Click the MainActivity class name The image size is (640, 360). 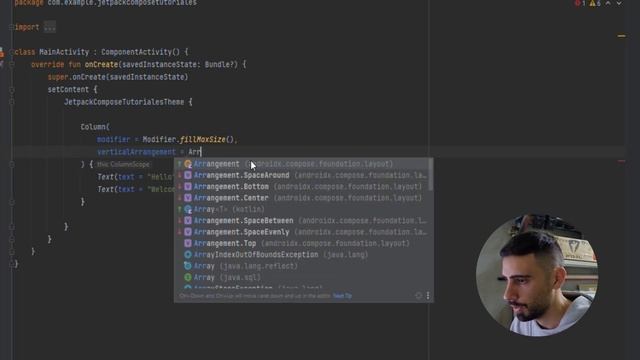coord(64,52)
